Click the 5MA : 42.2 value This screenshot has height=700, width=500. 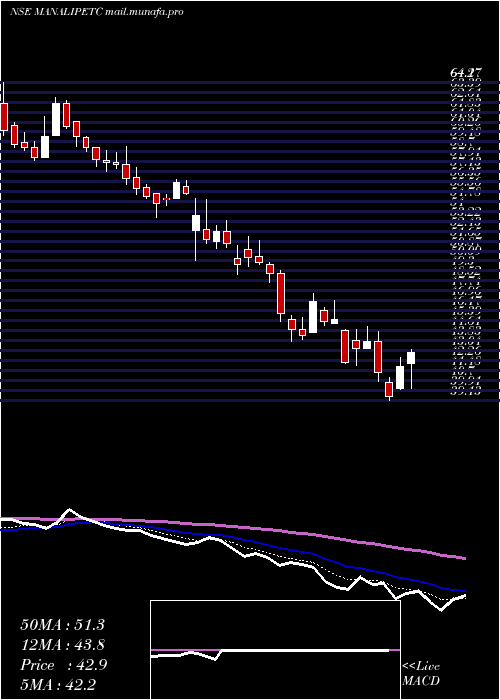click(x=58, y=684)
